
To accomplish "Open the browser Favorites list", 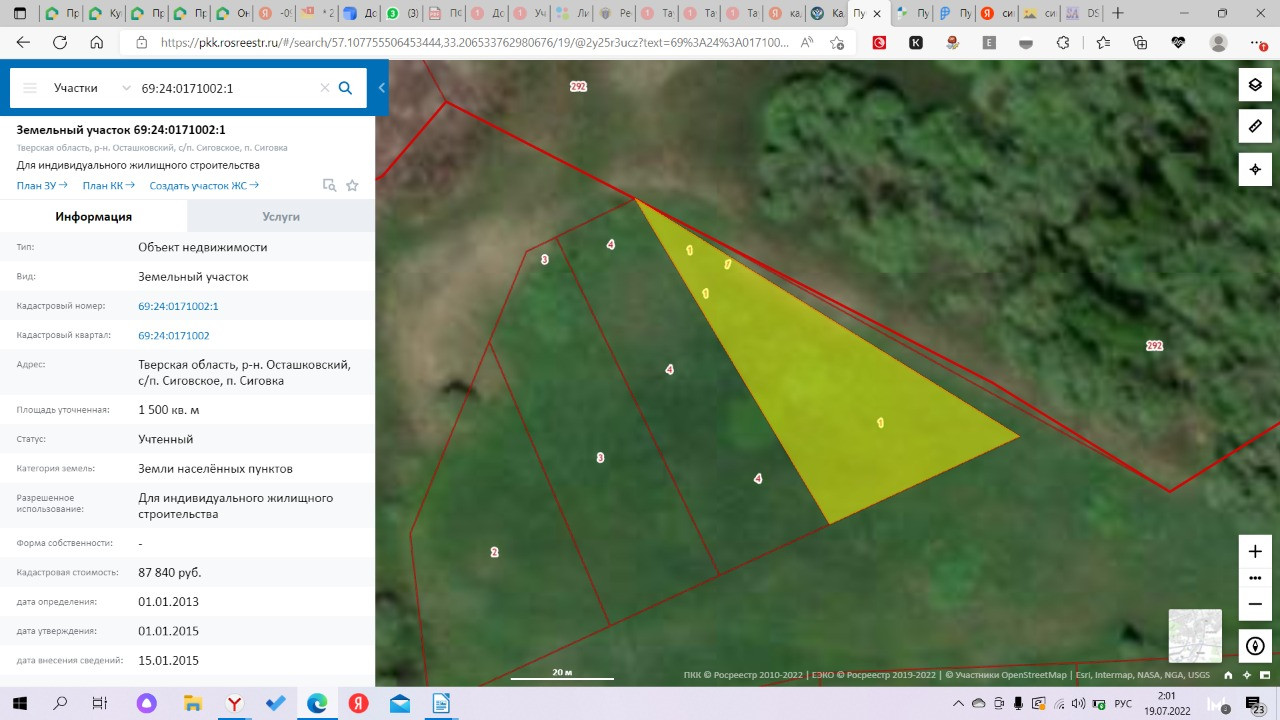I will (x=1103, y=43).
